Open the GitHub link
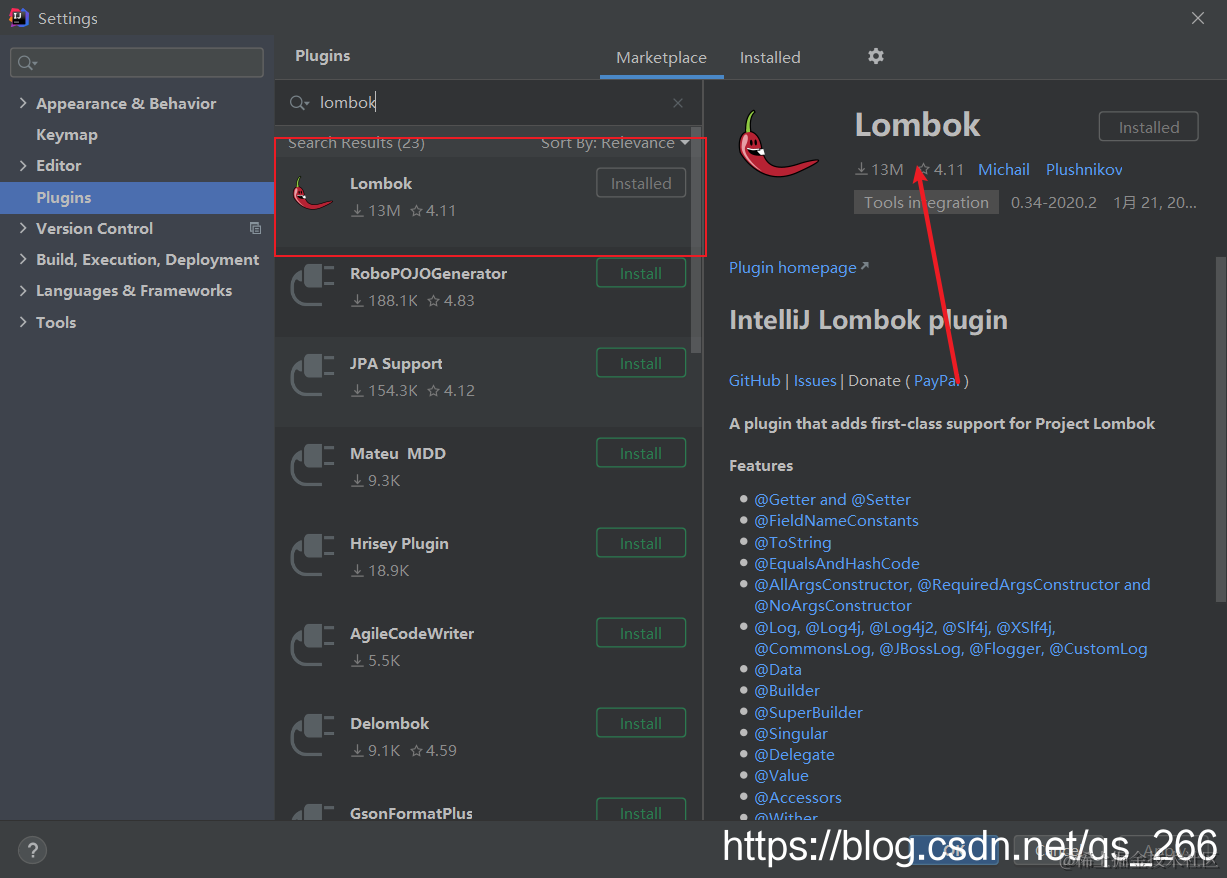The width and height of the screenshot is (1227, 878). pyautogui.click(x=755, y=380)
